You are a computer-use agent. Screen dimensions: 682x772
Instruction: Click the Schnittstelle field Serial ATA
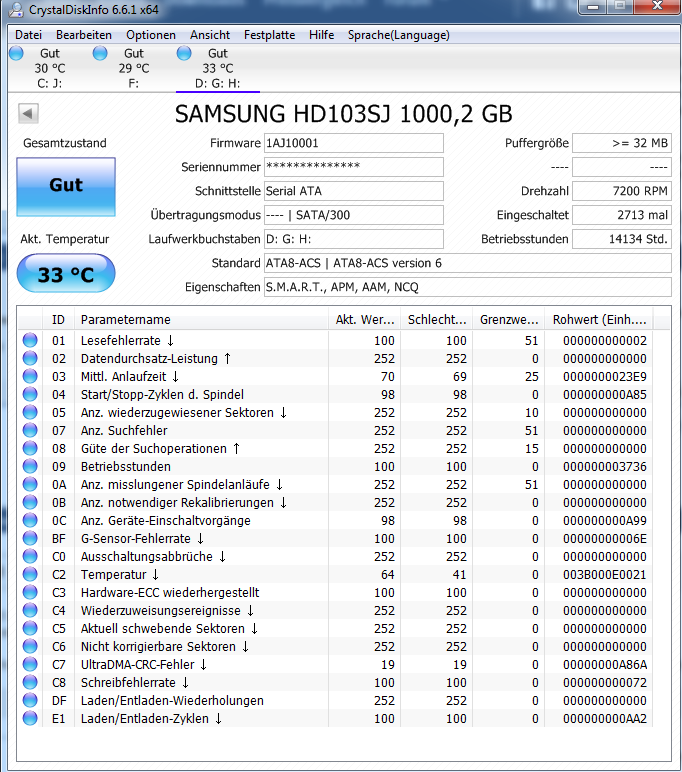coord(354,191)
